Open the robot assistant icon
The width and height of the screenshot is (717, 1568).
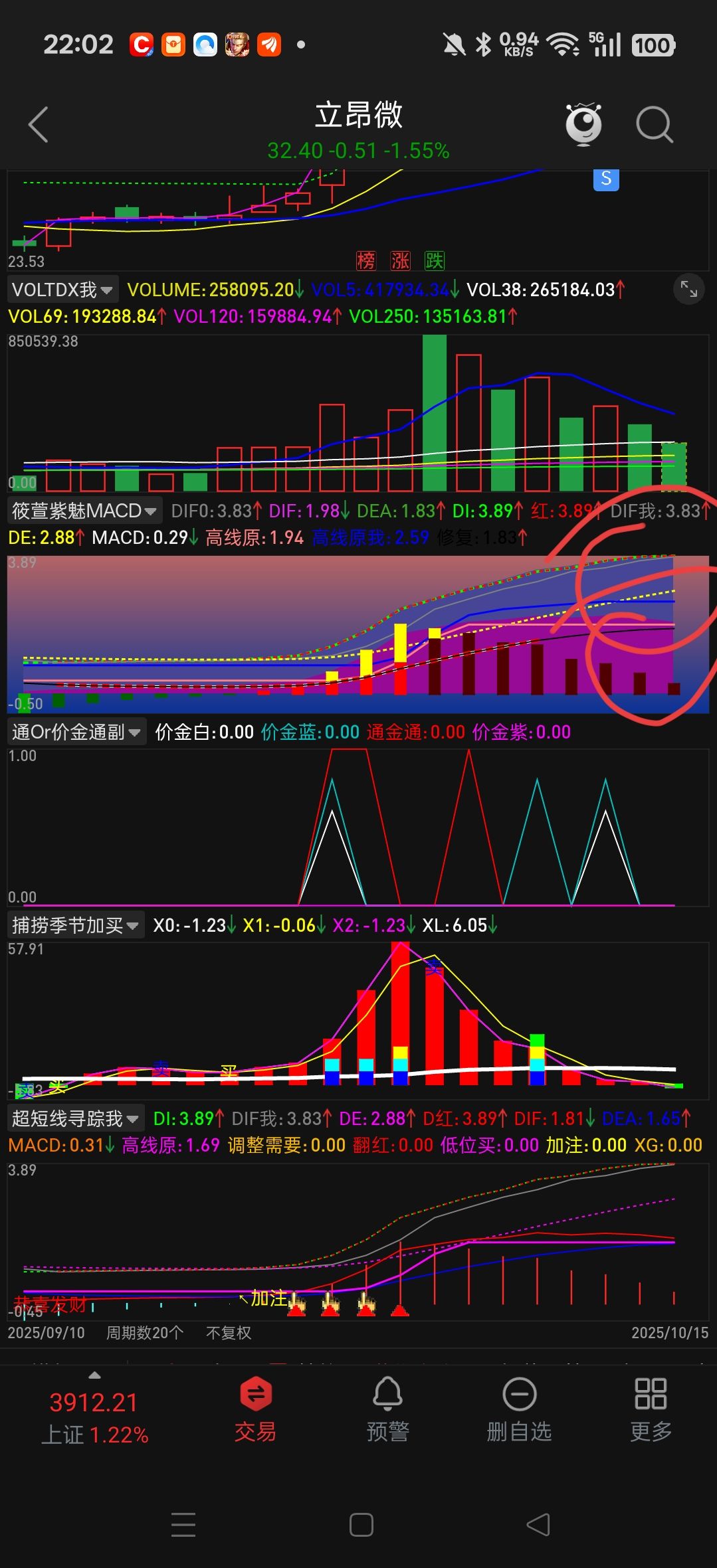pos(583,124)
